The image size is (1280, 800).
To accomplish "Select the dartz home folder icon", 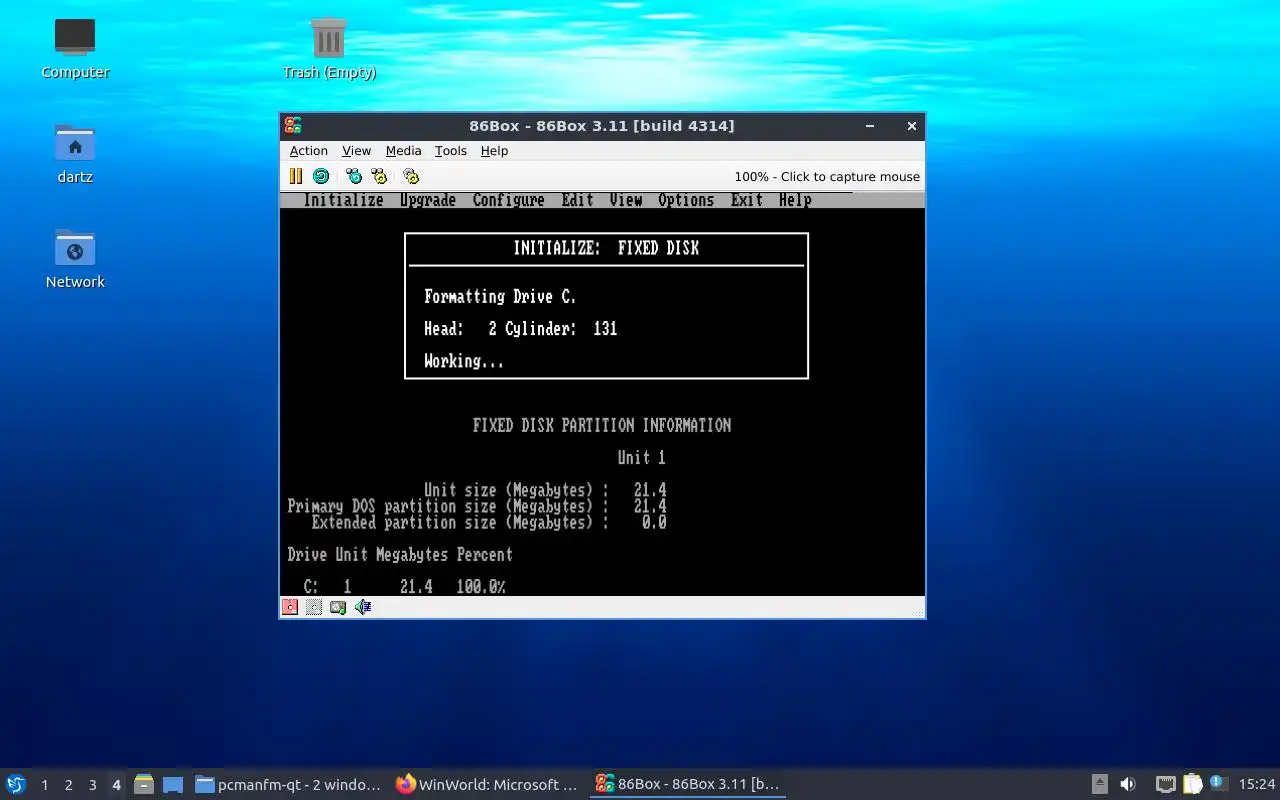I will coord(75,153).
